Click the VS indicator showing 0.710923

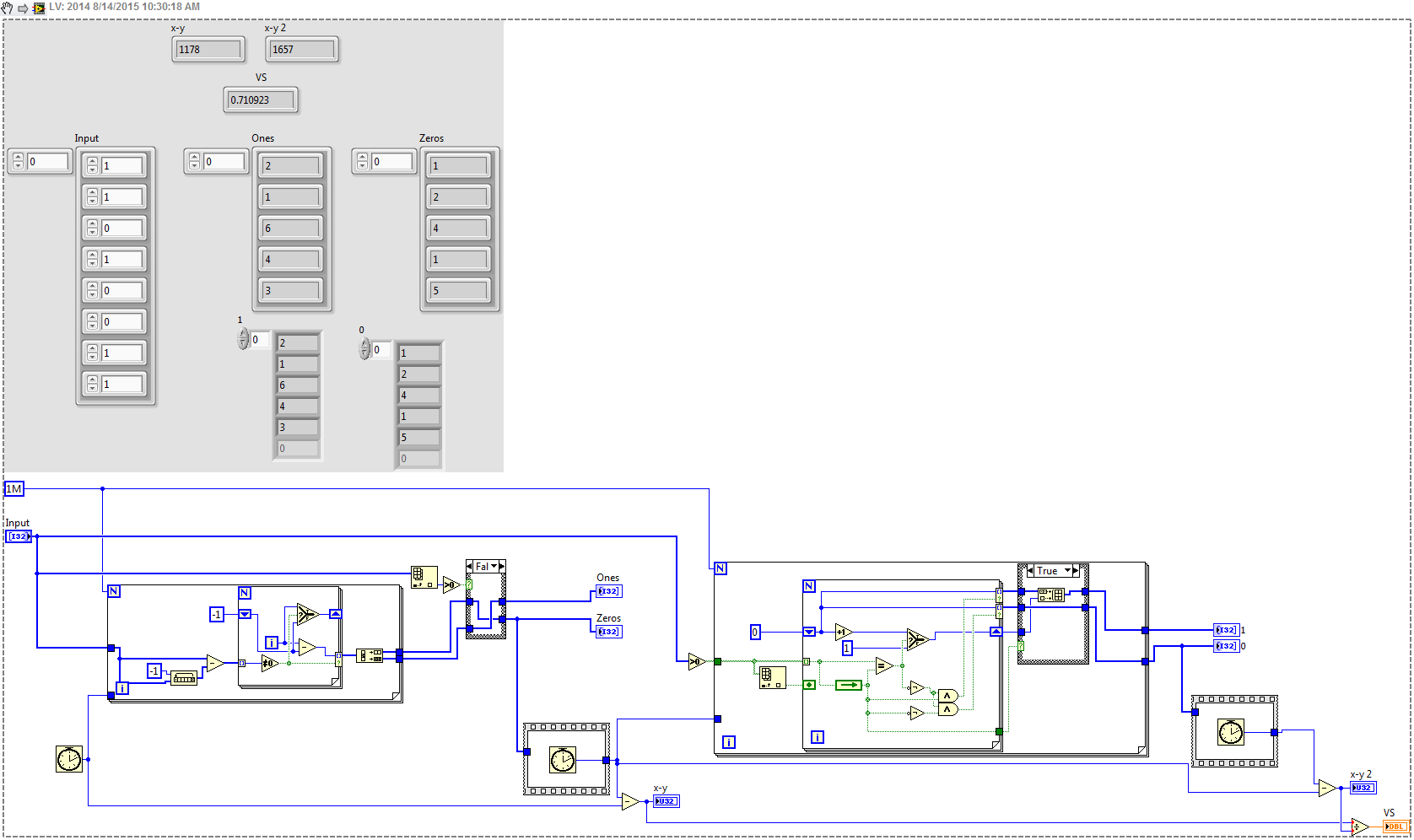[261, 100]
